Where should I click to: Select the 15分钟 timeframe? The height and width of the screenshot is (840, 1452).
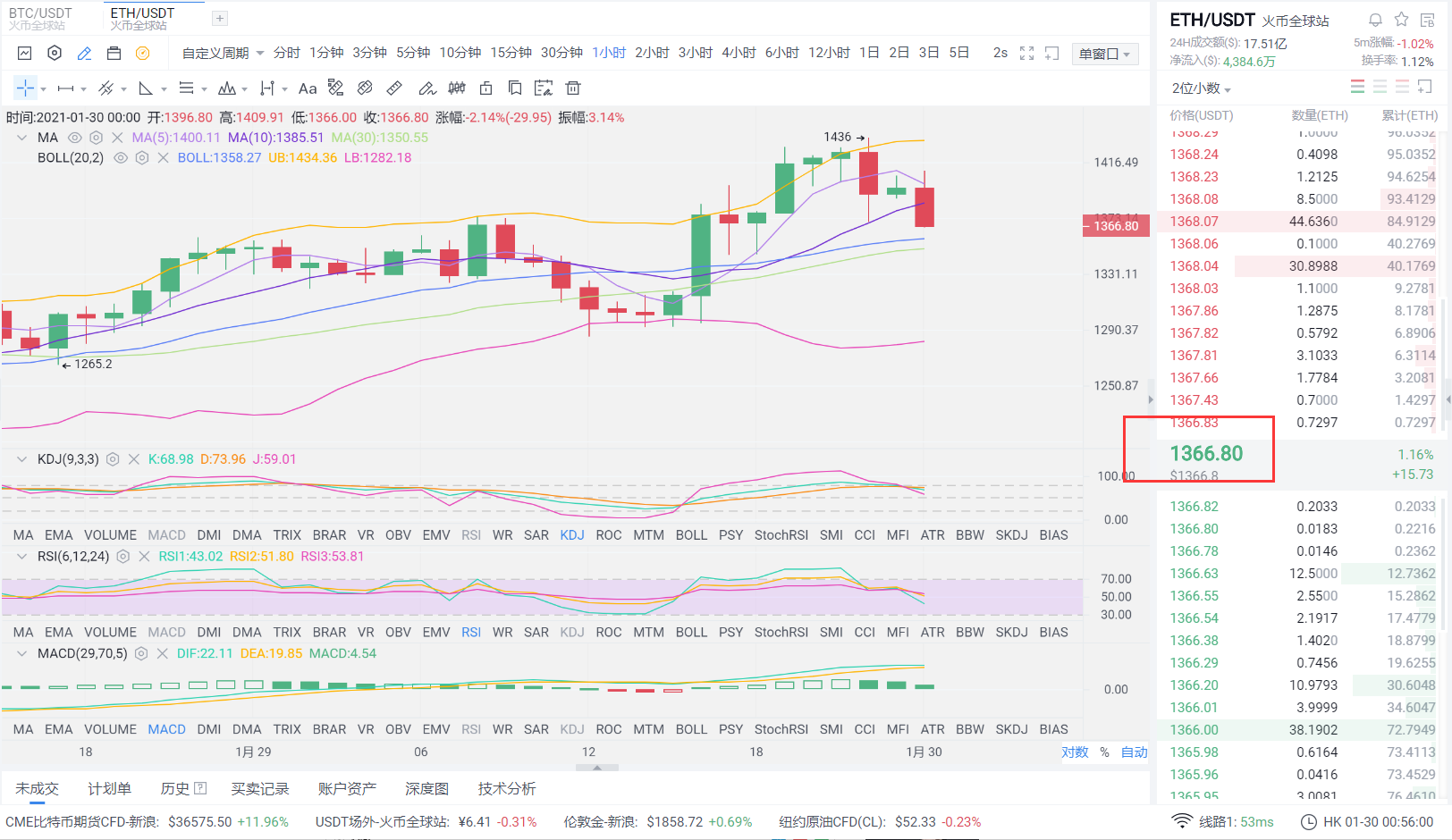coord(510,52)
